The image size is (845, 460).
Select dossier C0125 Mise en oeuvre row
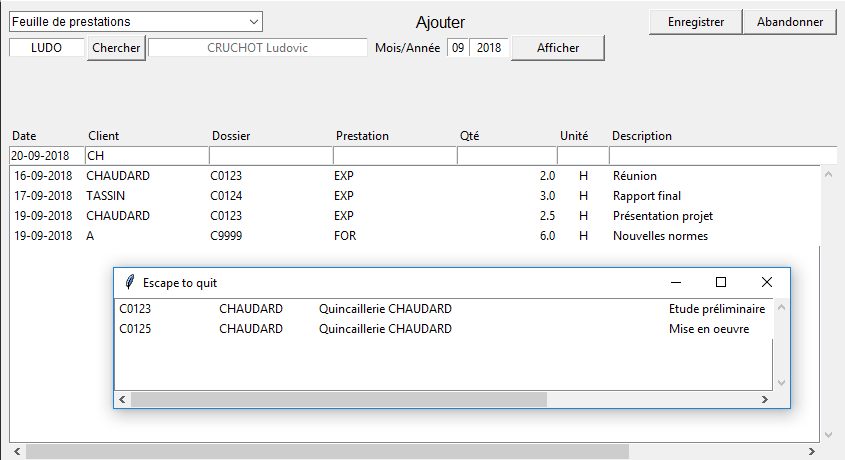[x=440, y=329]
